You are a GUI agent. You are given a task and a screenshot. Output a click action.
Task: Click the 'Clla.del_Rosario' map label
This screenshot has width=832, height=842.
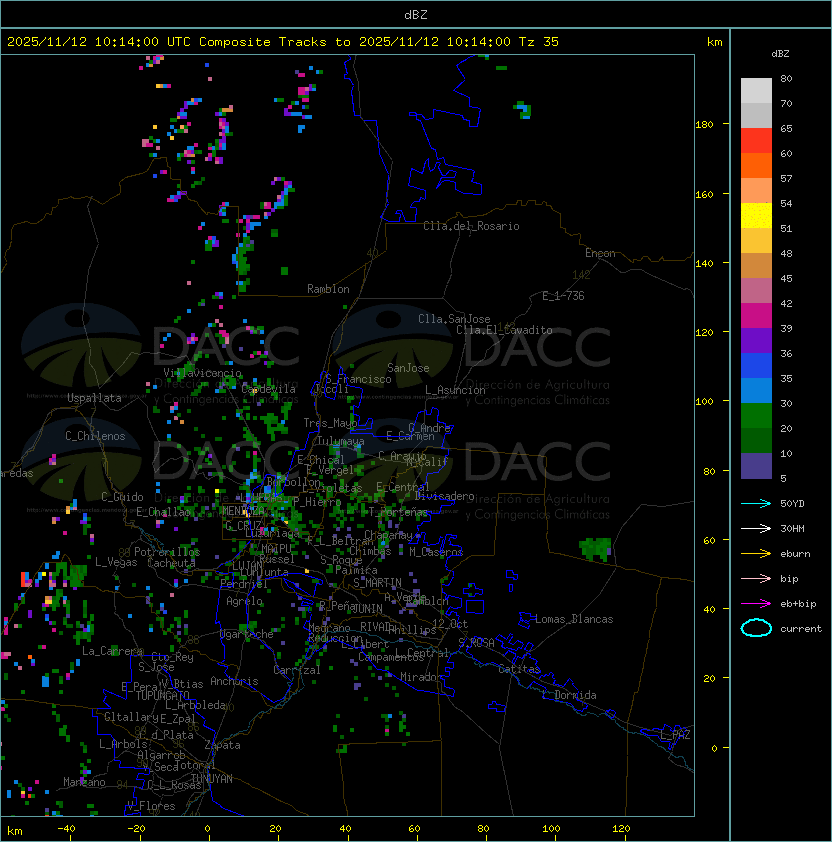pyautogui.click(x=471, y=226)
